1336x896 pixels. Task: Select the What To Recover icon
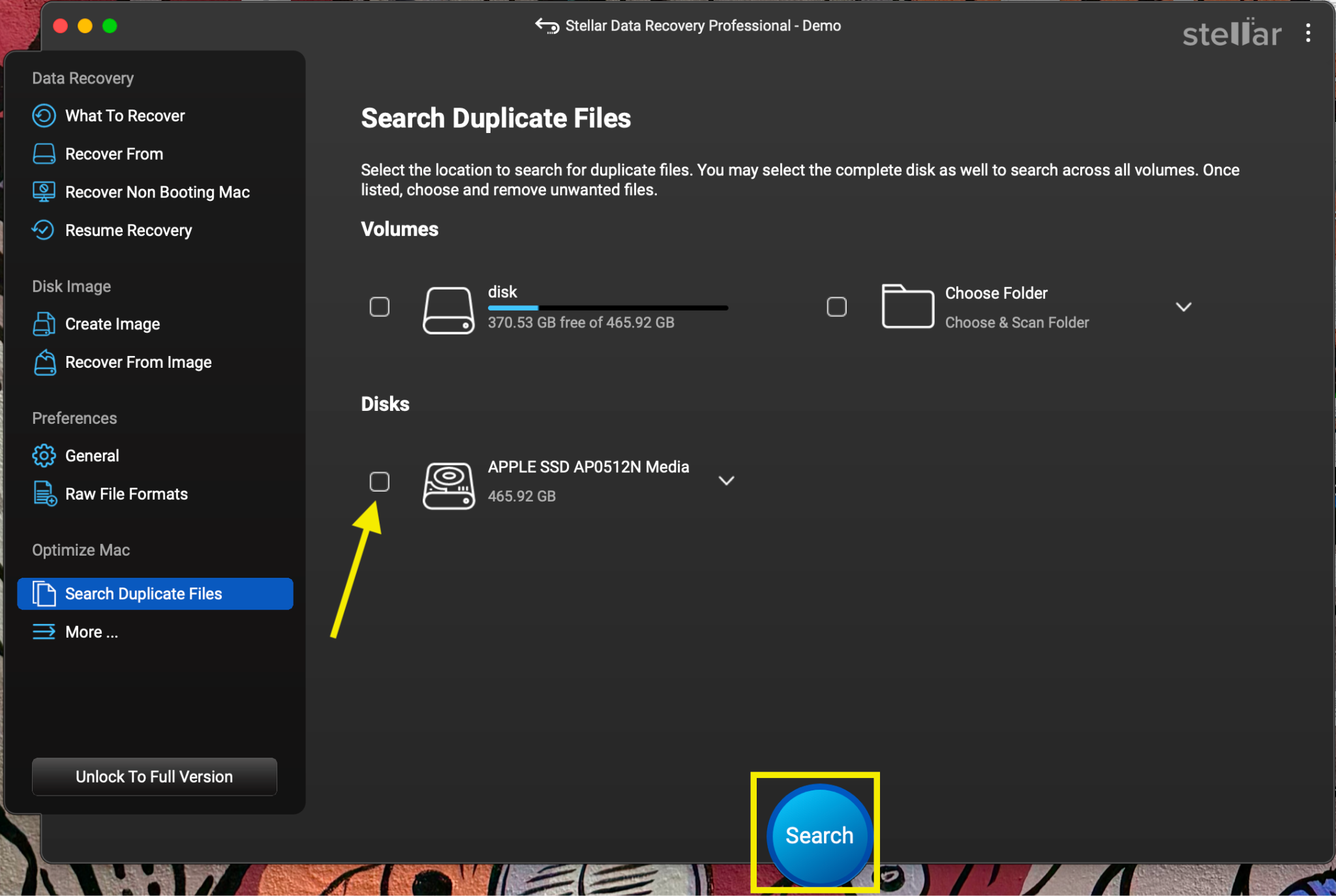tap(43, 115)
